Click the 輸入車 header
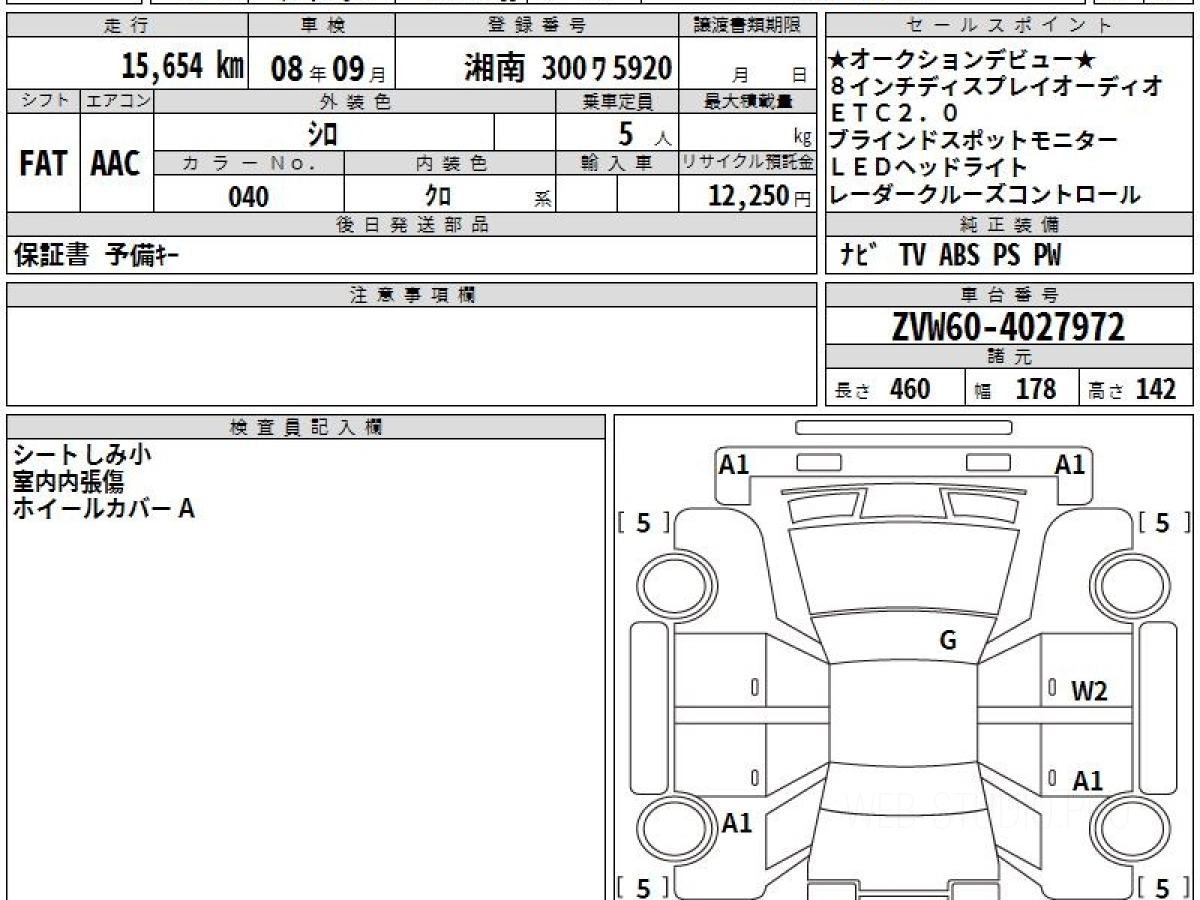 617,163
